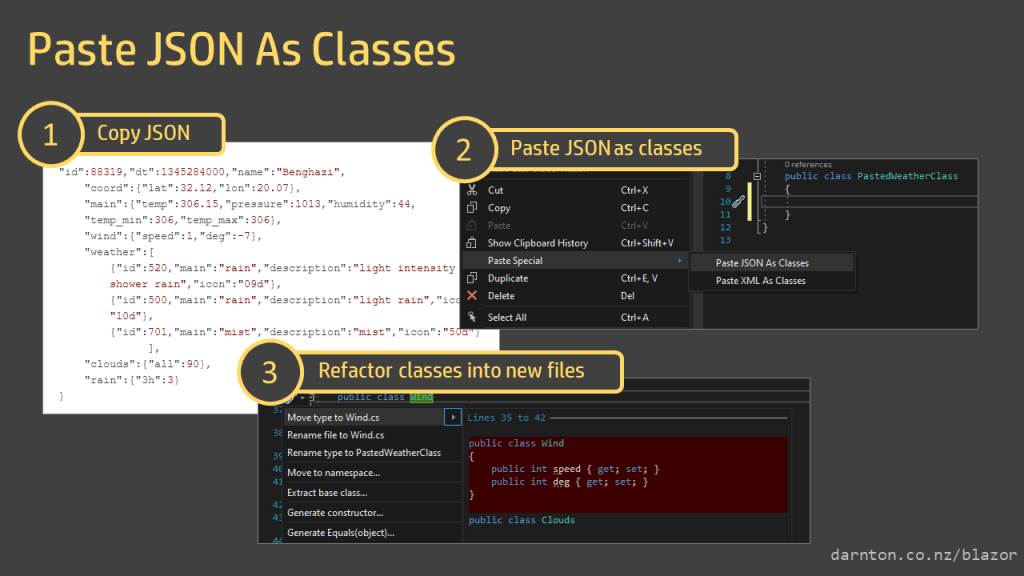Choose Generate constructor... menu entry
Image resolution: width=1024 pixels, height=576 pixels.
(334, 513)
